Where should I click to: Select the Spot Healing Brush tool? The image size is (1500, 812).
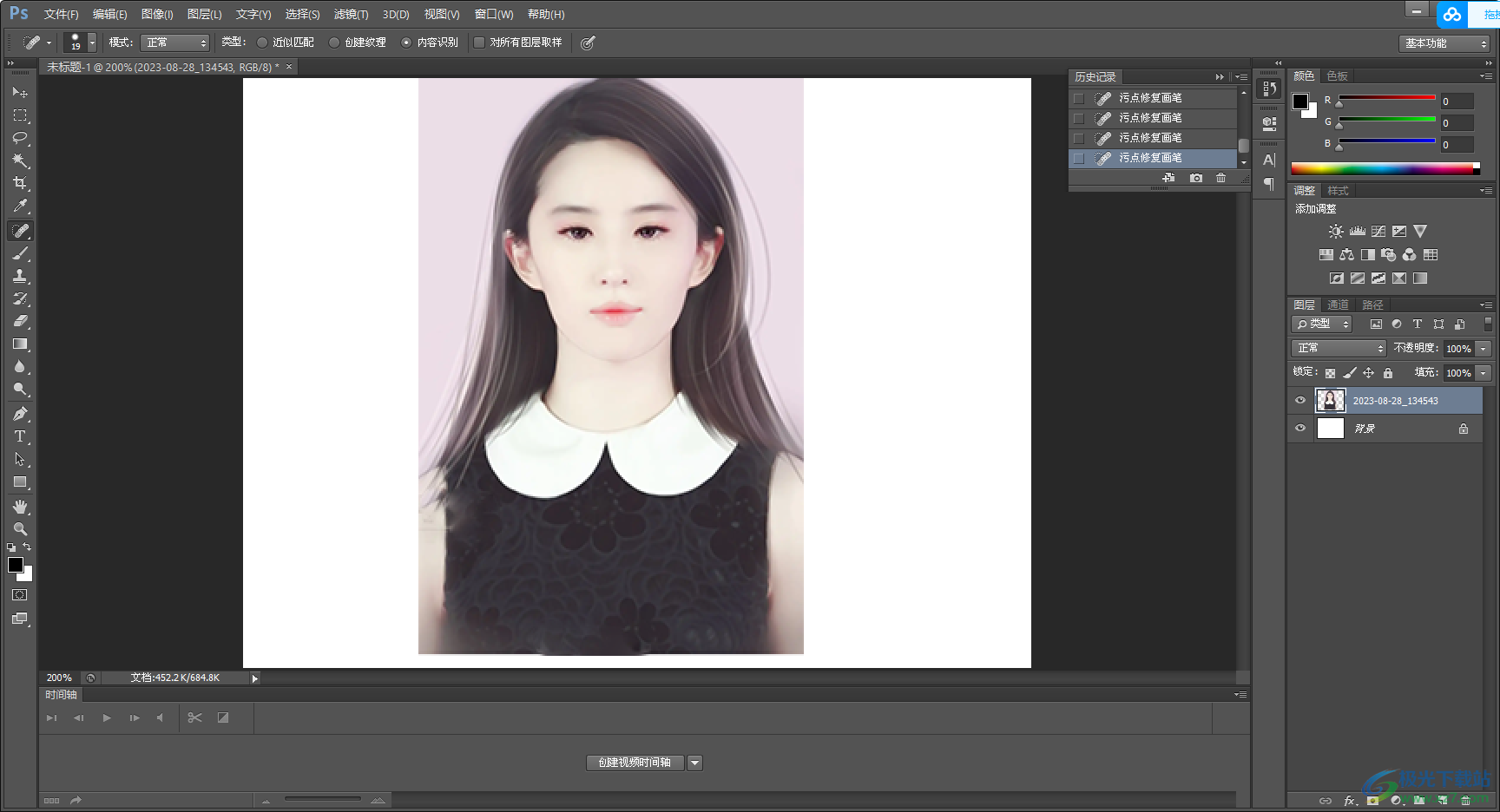(20, 231)
